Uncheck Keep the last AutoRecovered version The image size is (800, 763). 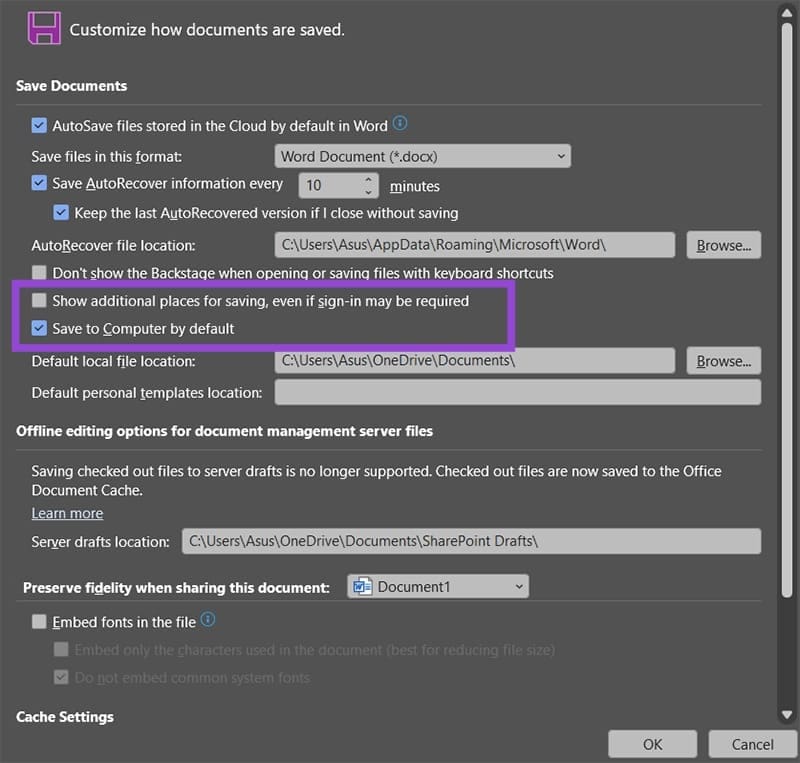(62, 213)
